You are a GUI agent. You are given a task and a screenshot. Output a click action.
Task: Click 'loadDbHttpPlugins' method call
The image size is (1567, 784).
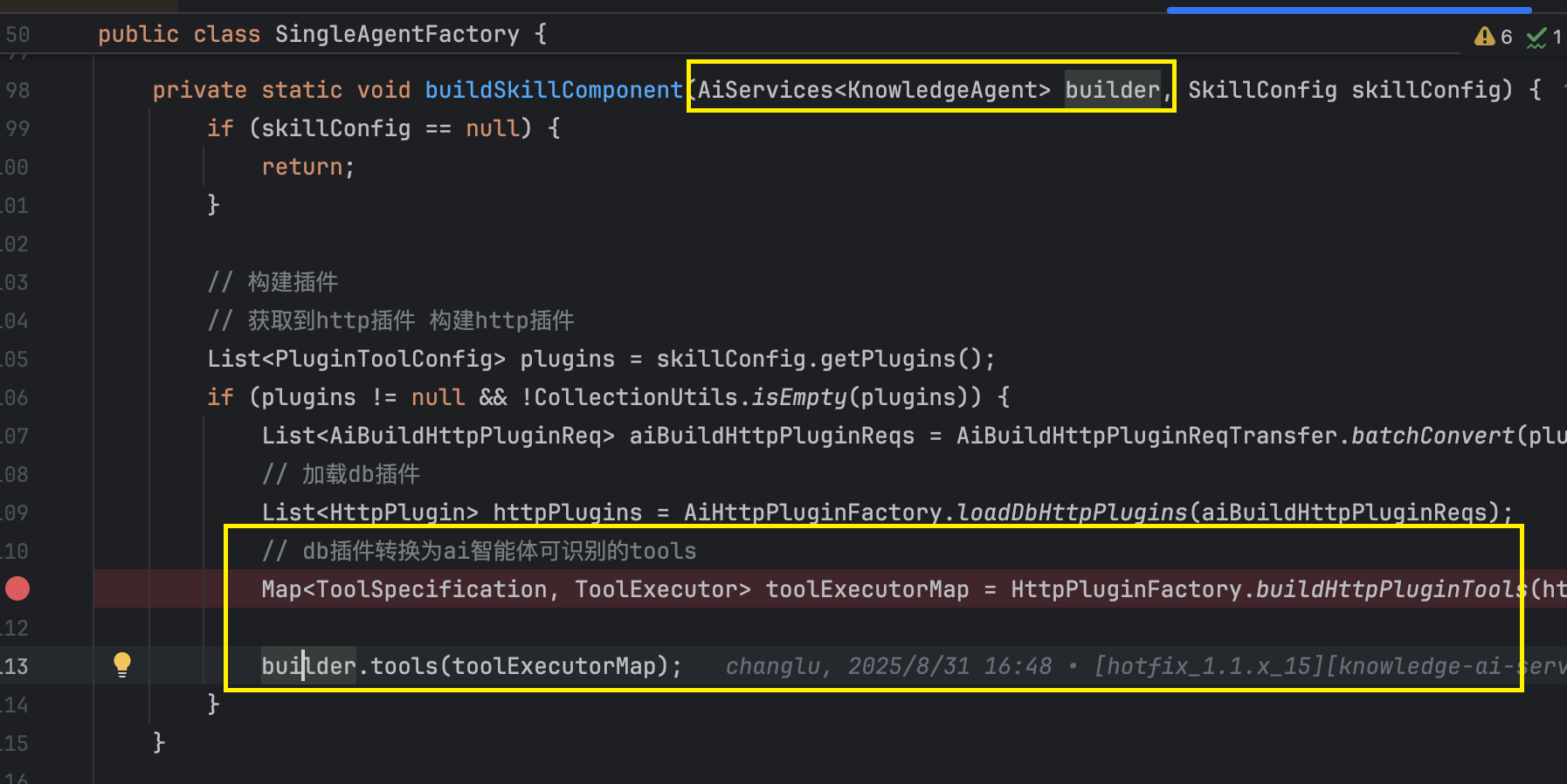[x=1072, y=512]
